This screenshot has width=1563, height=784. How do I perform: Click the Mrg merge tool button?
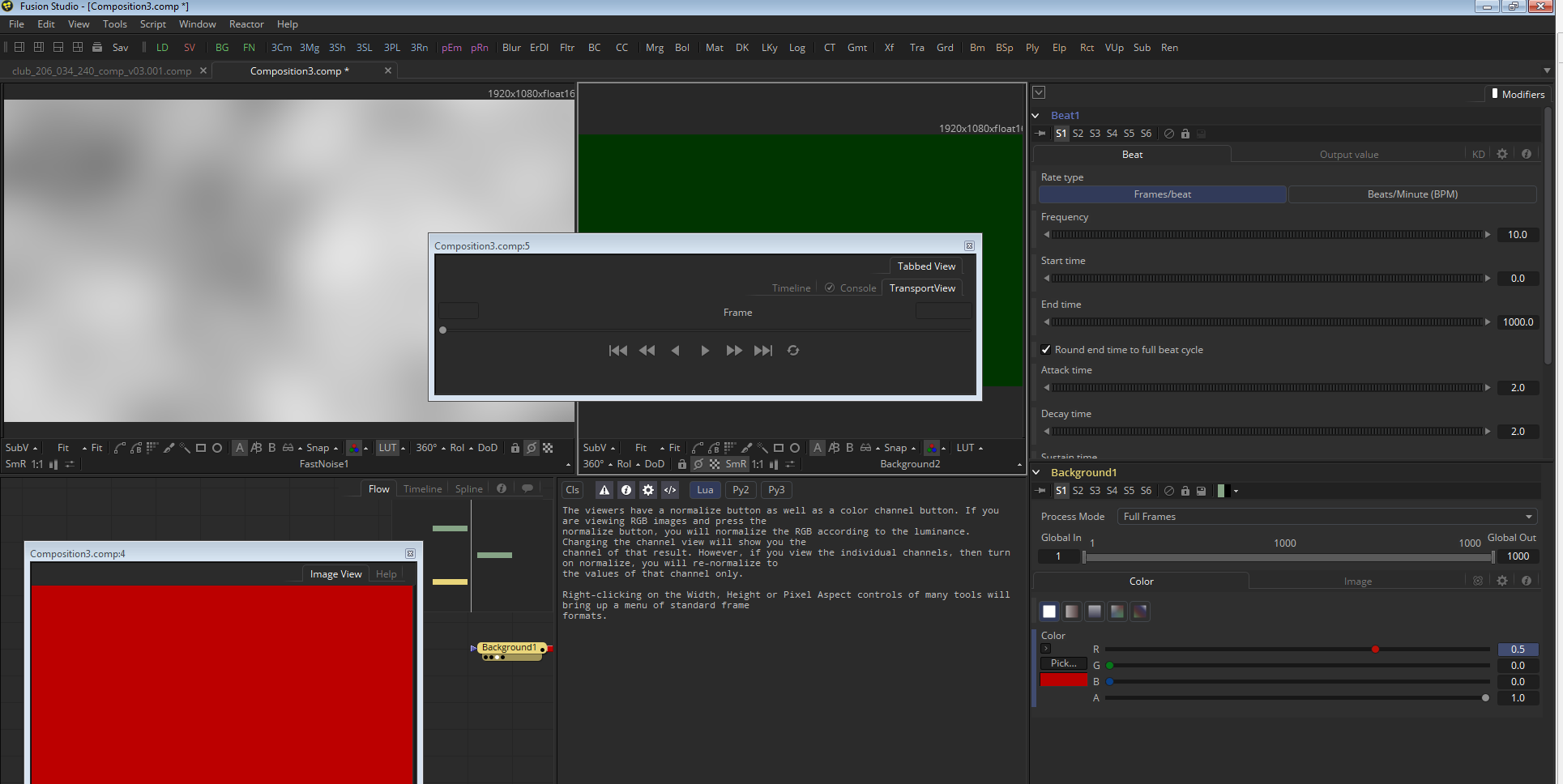point(655,48)
